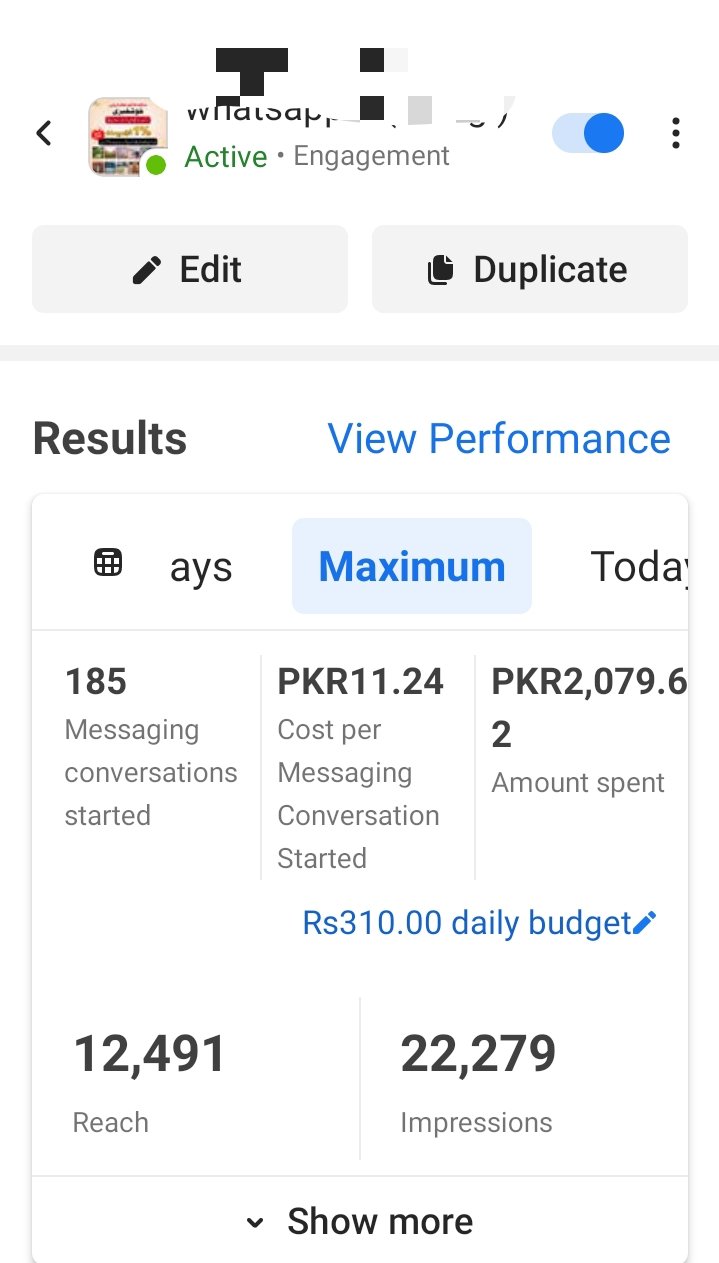Screen dimensions: 719x1263
Task: Toggle the ad active switch off
Action: point(589,133)
